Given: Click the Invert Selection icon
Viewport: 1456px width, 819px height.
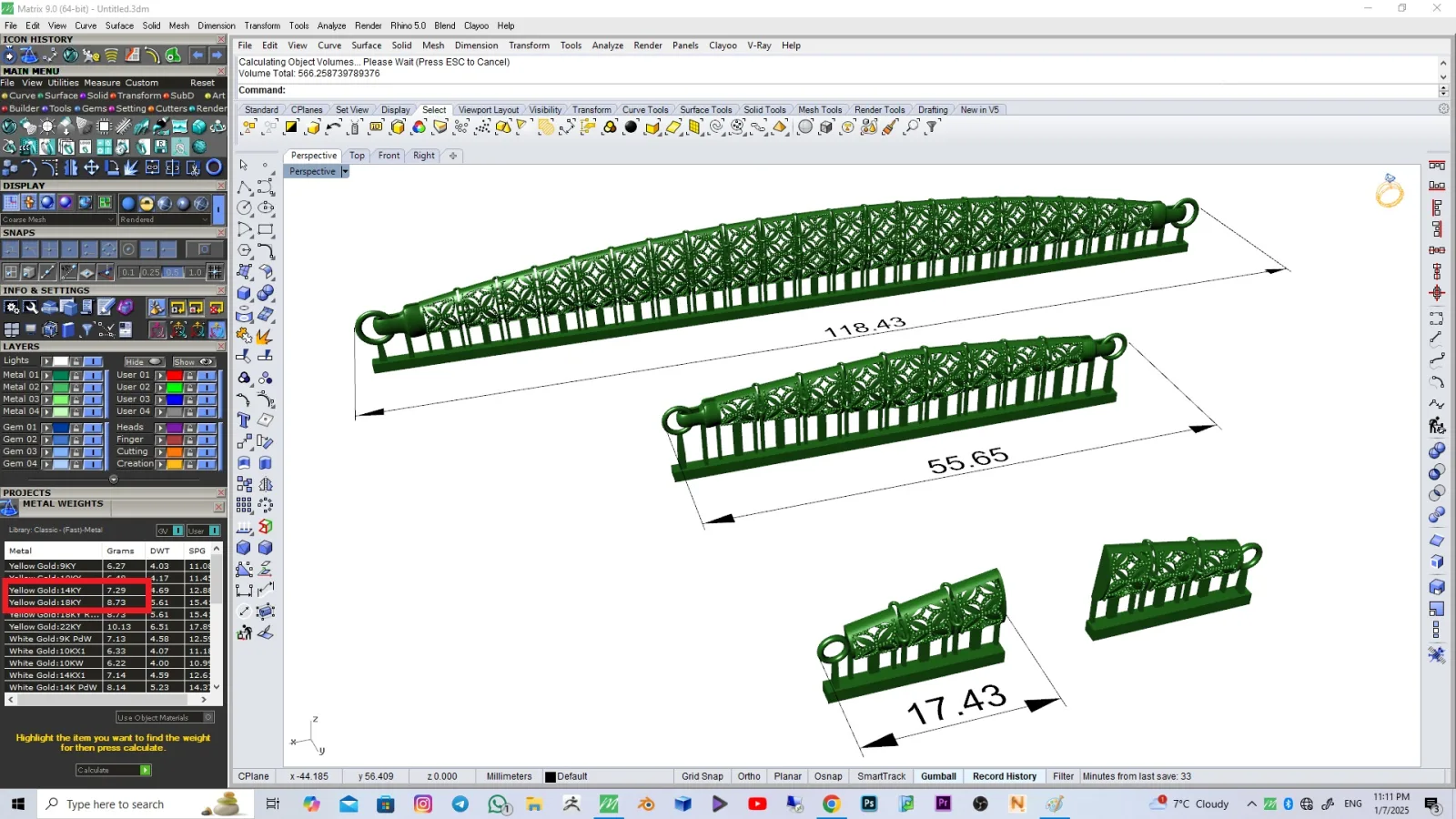Looking at the screenshot, I should [291, 127].
